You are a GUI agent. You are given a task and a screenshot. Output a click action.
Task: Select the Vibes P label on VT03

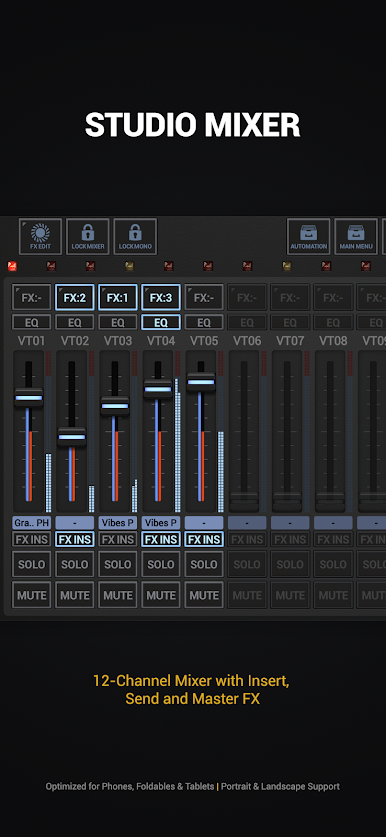tap(118, 523)
